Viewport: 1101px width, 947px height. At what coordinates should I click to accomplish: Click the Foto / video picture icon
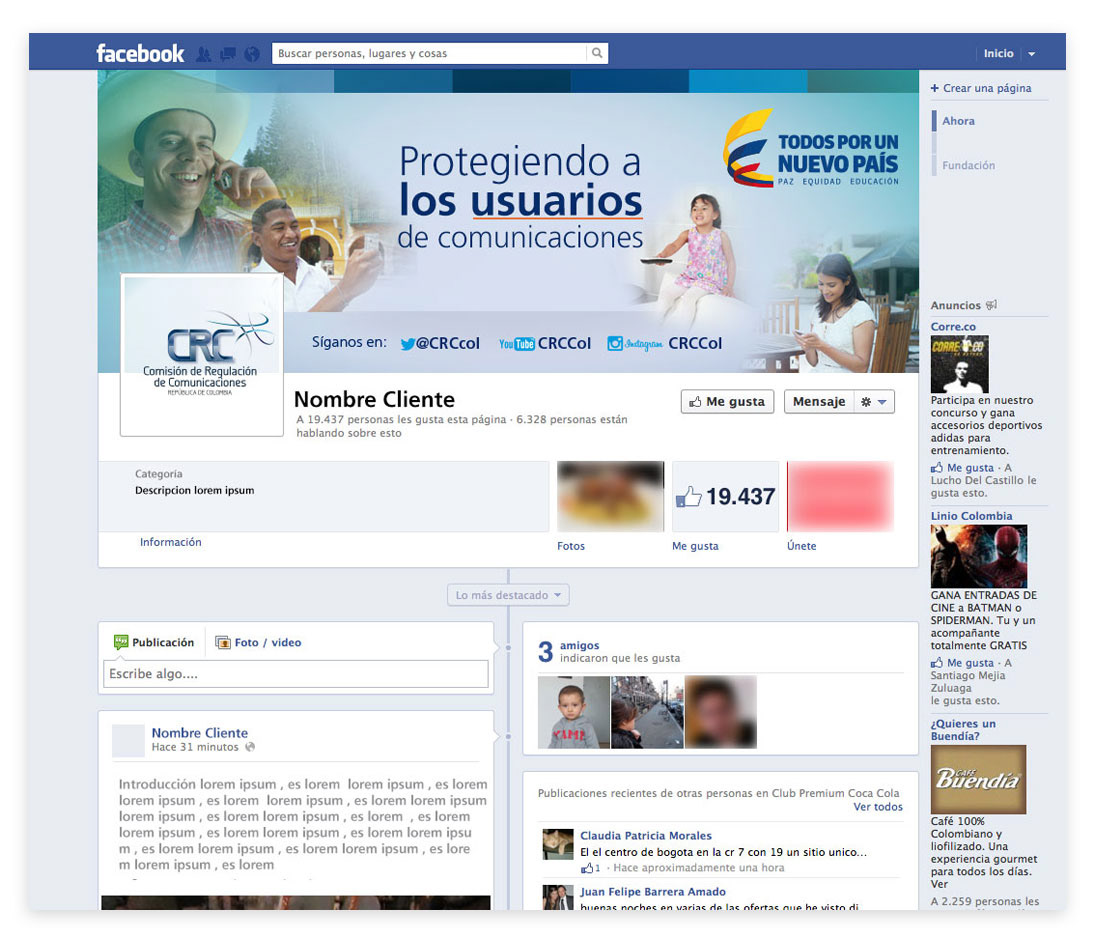tap(223, 642)
